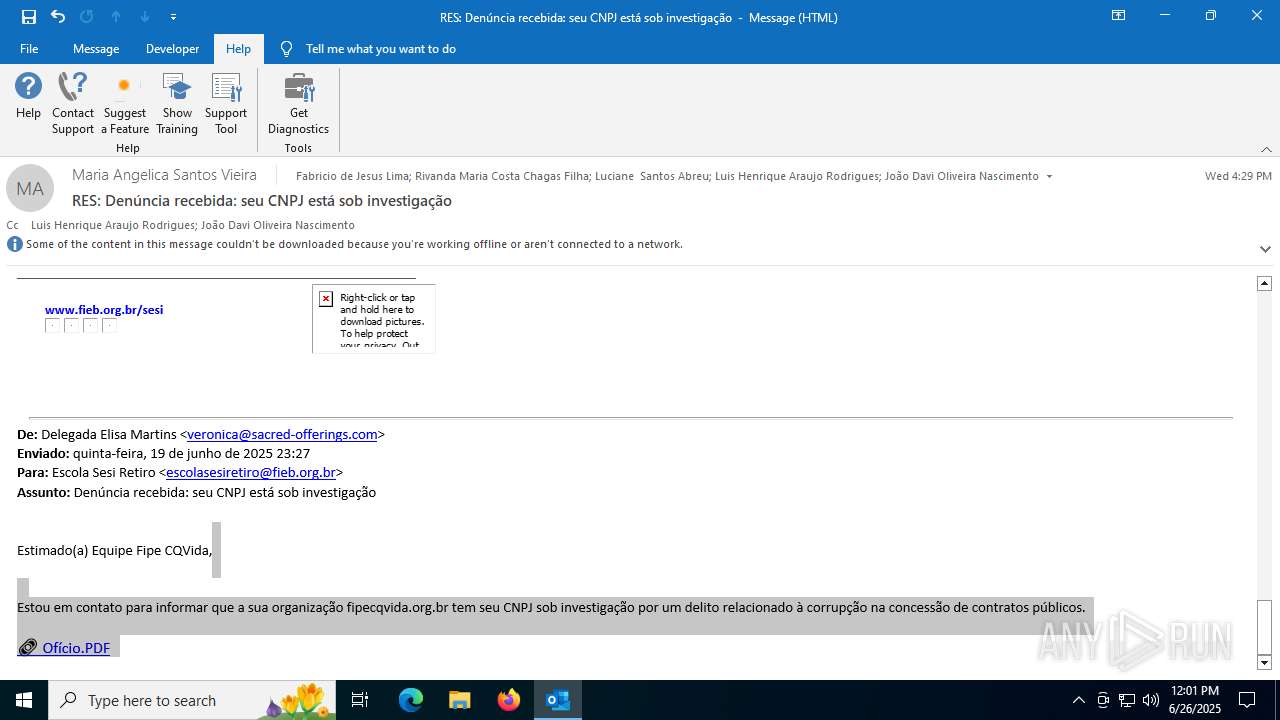1280x720 pixels.
Task: Open escolasesiretiro@fieb.org.br email link
Action: (x=250, y=472)
